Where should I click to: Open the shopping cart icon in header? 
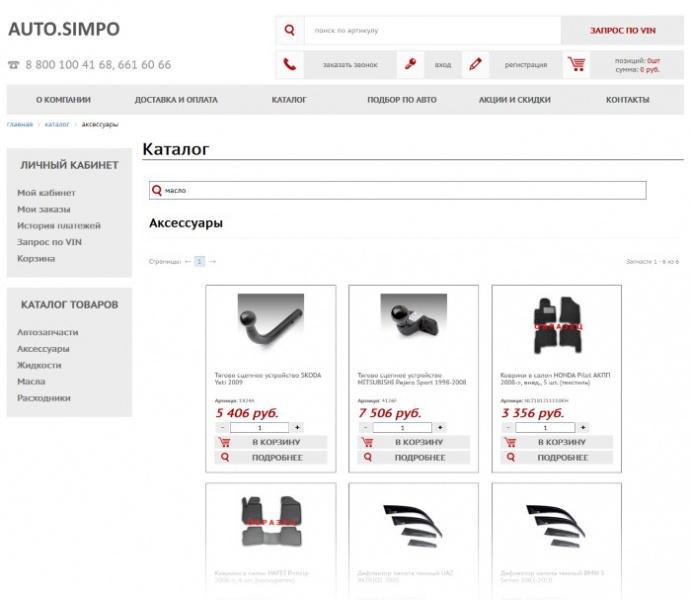pyautogui.click(x=576, y=65)
